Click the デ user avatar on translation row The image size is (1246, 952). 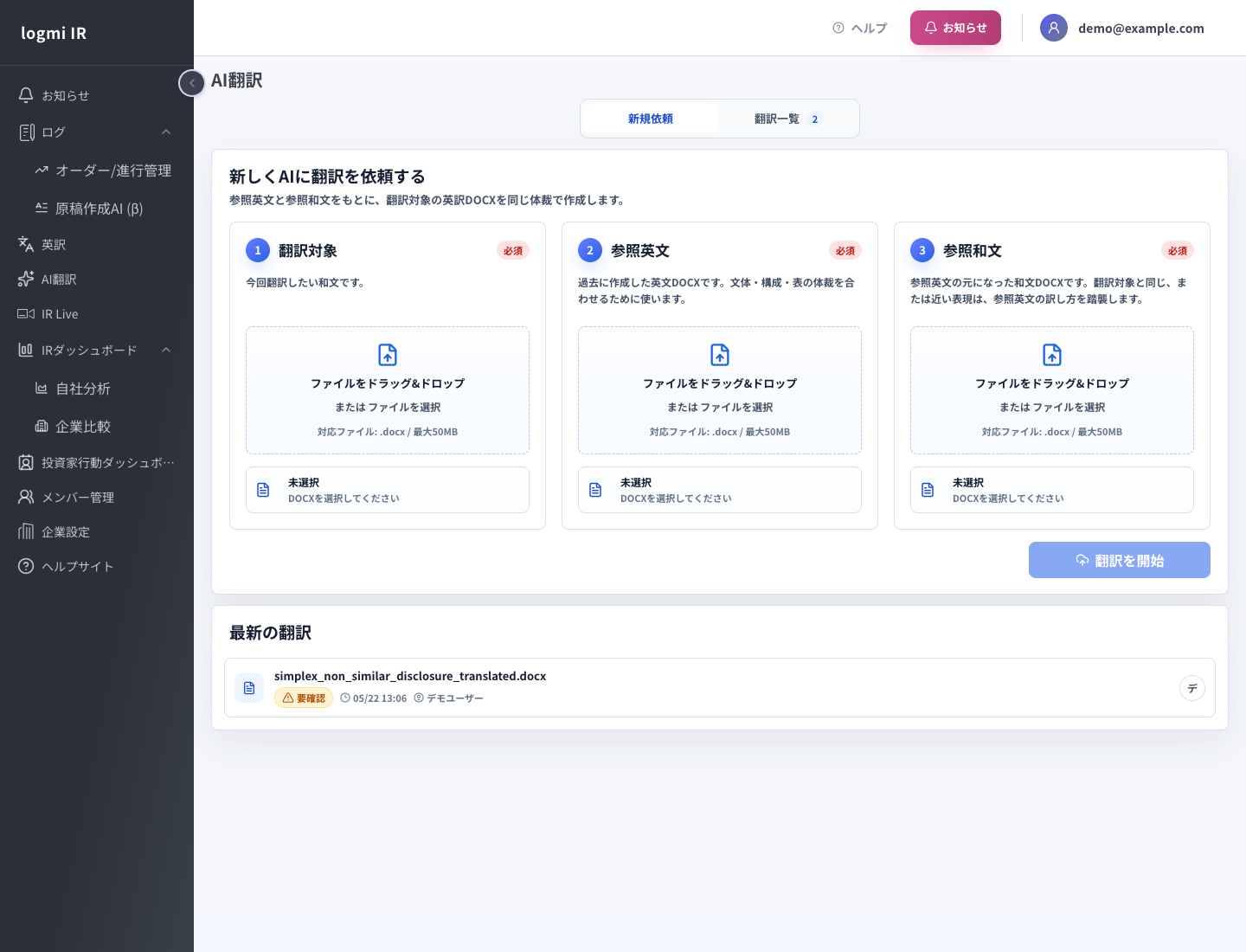(x=1192, y=688)
